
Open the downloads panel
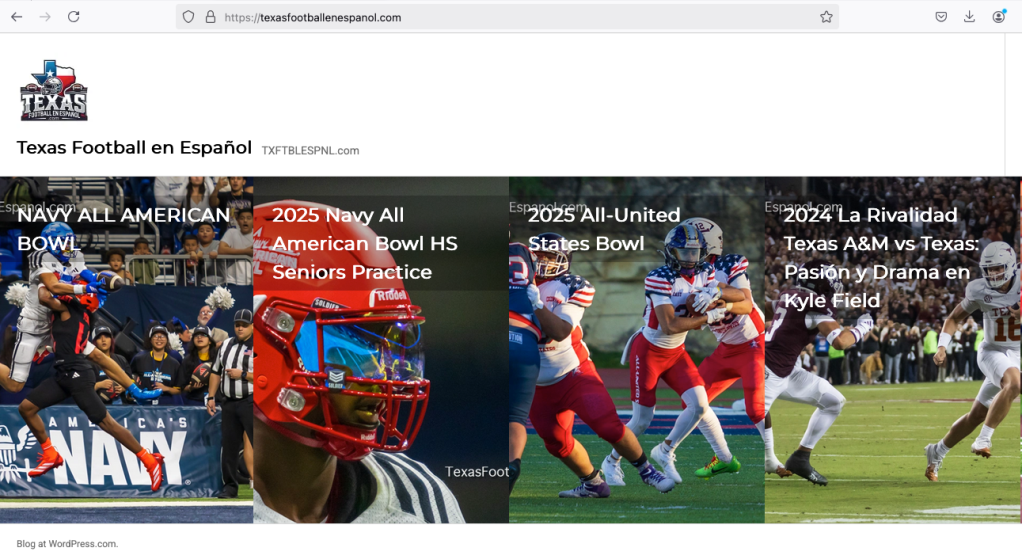pos(969,17)
